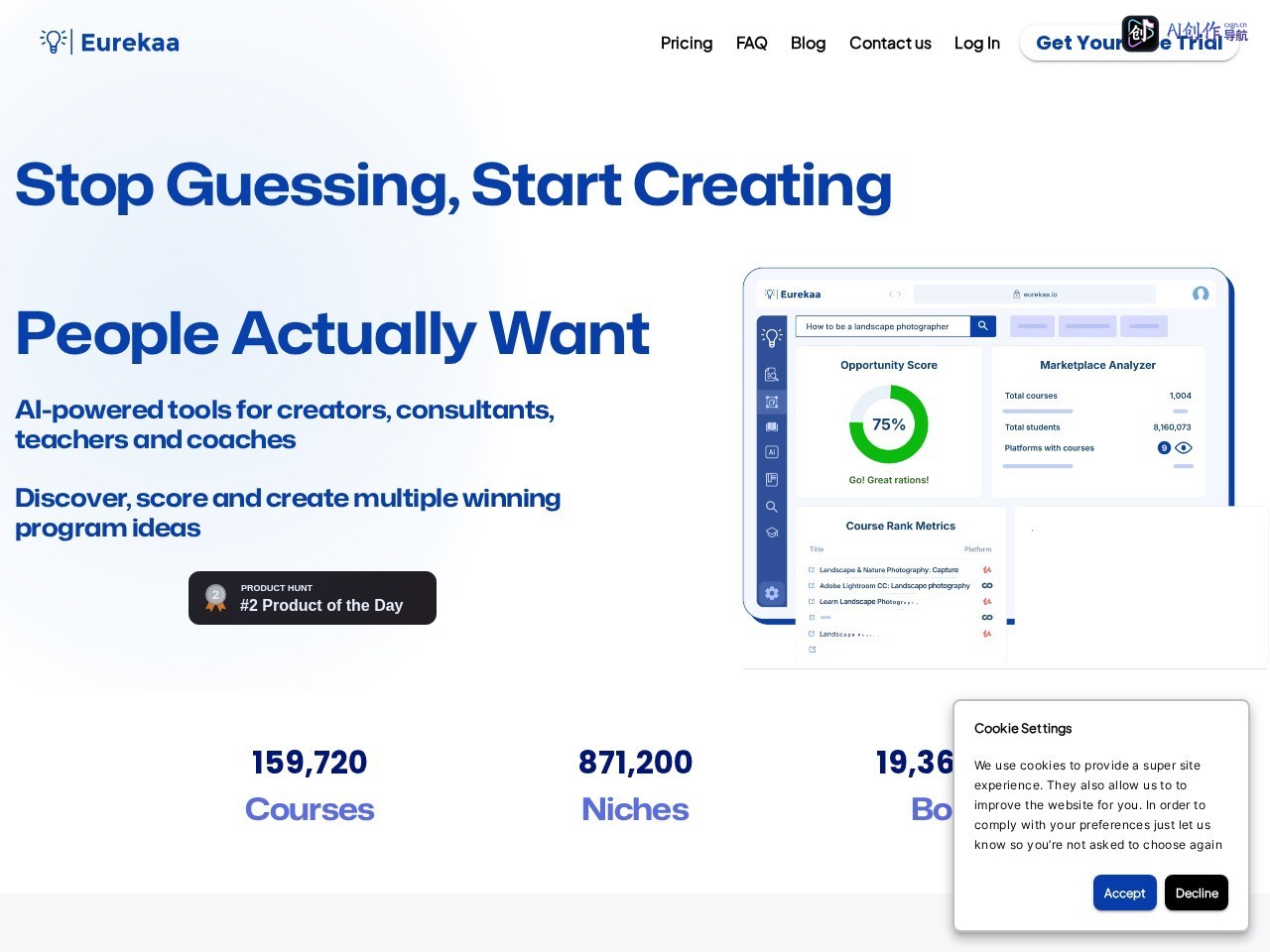The height and width of the screenshot is (952, 1270).
Task: Click the 'People Actually Want' headline
Action: tap(332, 333)
